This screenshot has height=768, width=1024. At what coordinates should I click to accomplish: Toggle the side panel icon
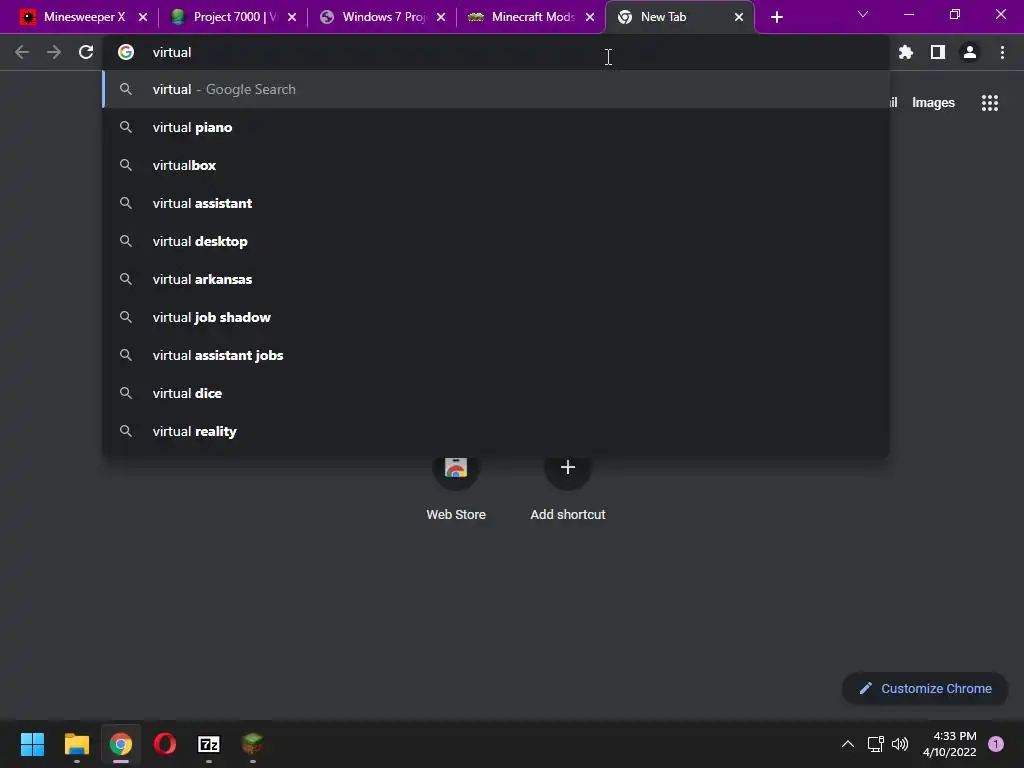tap(938, 52)
